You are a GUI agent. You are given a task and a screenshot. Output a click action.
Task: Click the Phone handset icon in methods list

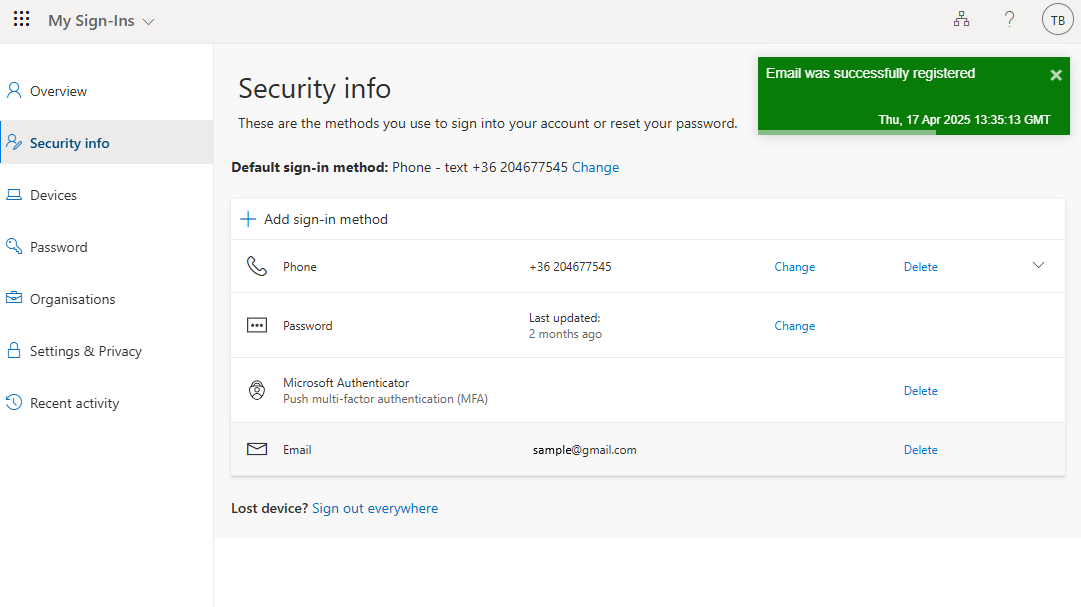click(257, 267)
